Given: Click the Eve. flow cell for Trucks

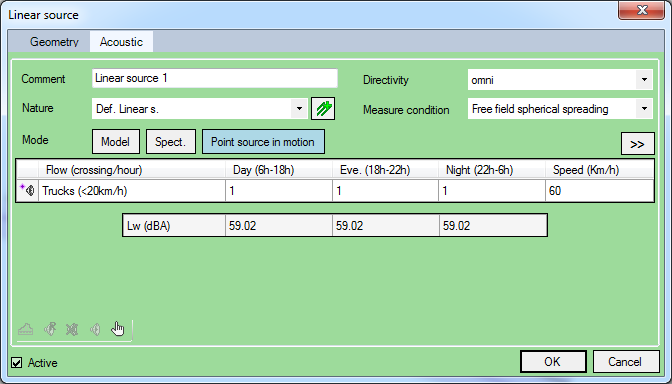Looking at the screenshot, I should (x=385, y=191).
